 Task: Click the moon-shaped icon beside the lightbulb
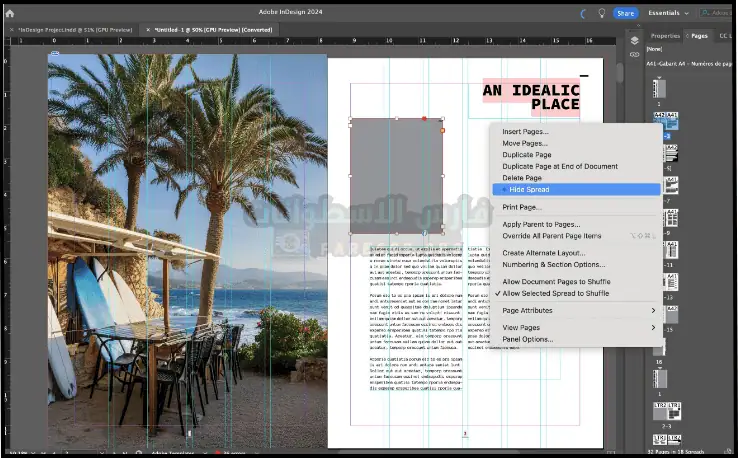pyautogui.click(x=584, y=13)
